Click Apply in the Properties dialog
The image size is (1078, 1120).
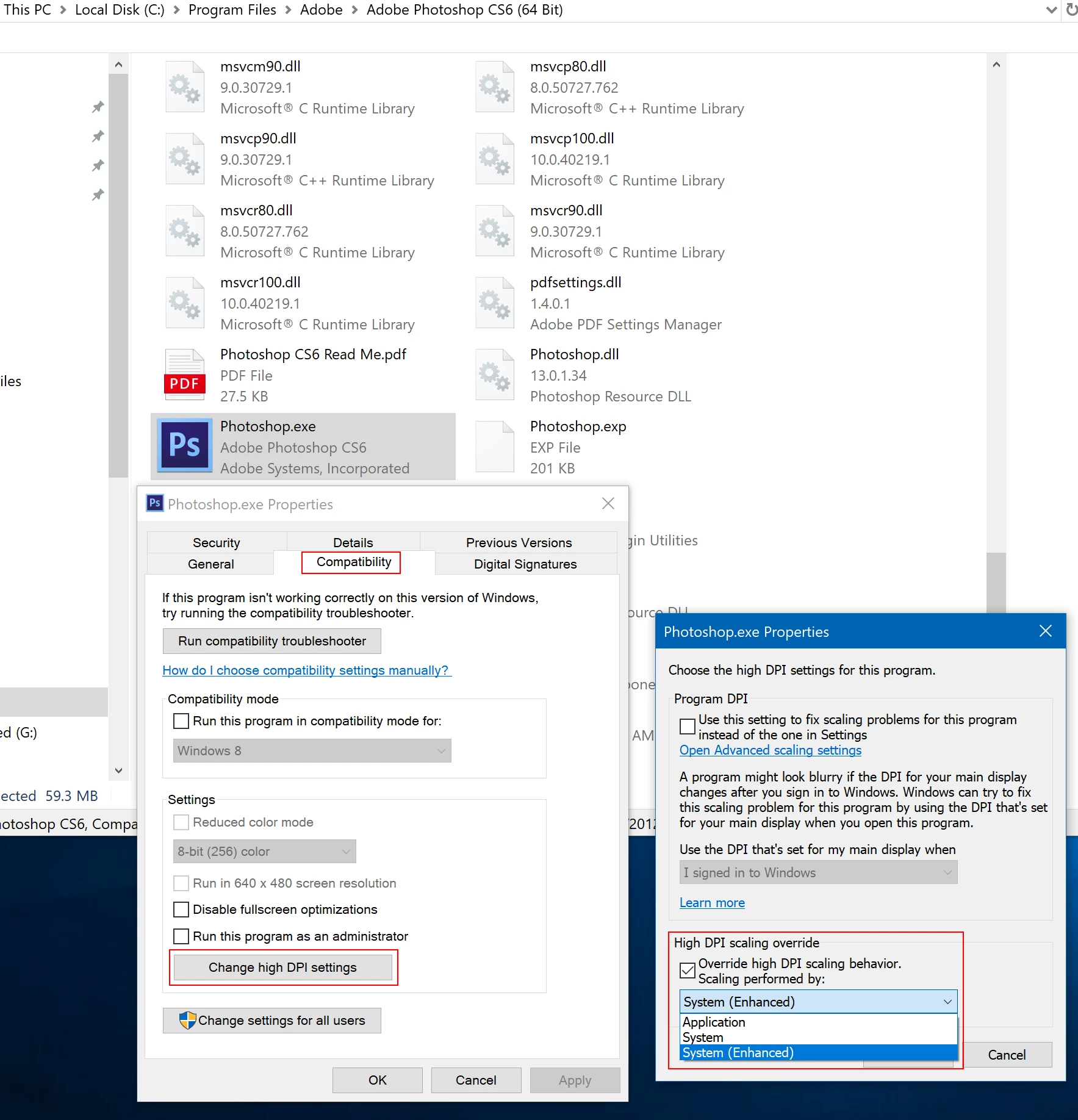click(575, 1080)
